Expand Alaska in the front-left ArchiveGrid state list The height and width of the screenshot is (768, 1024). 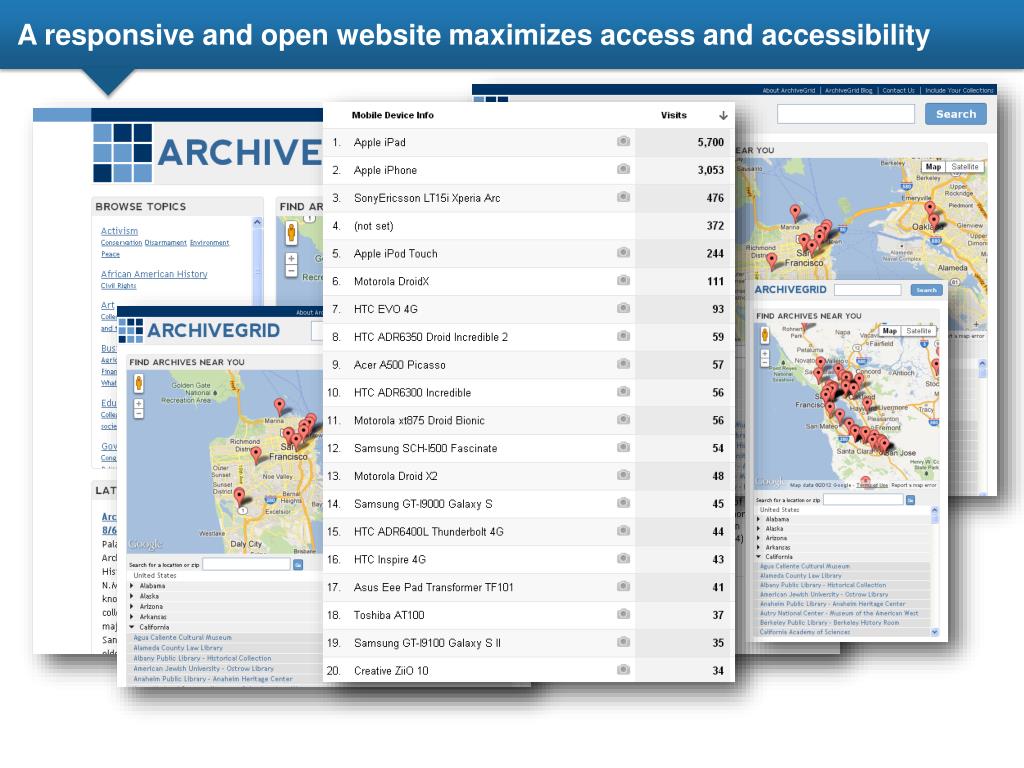(x=132, y=596)
